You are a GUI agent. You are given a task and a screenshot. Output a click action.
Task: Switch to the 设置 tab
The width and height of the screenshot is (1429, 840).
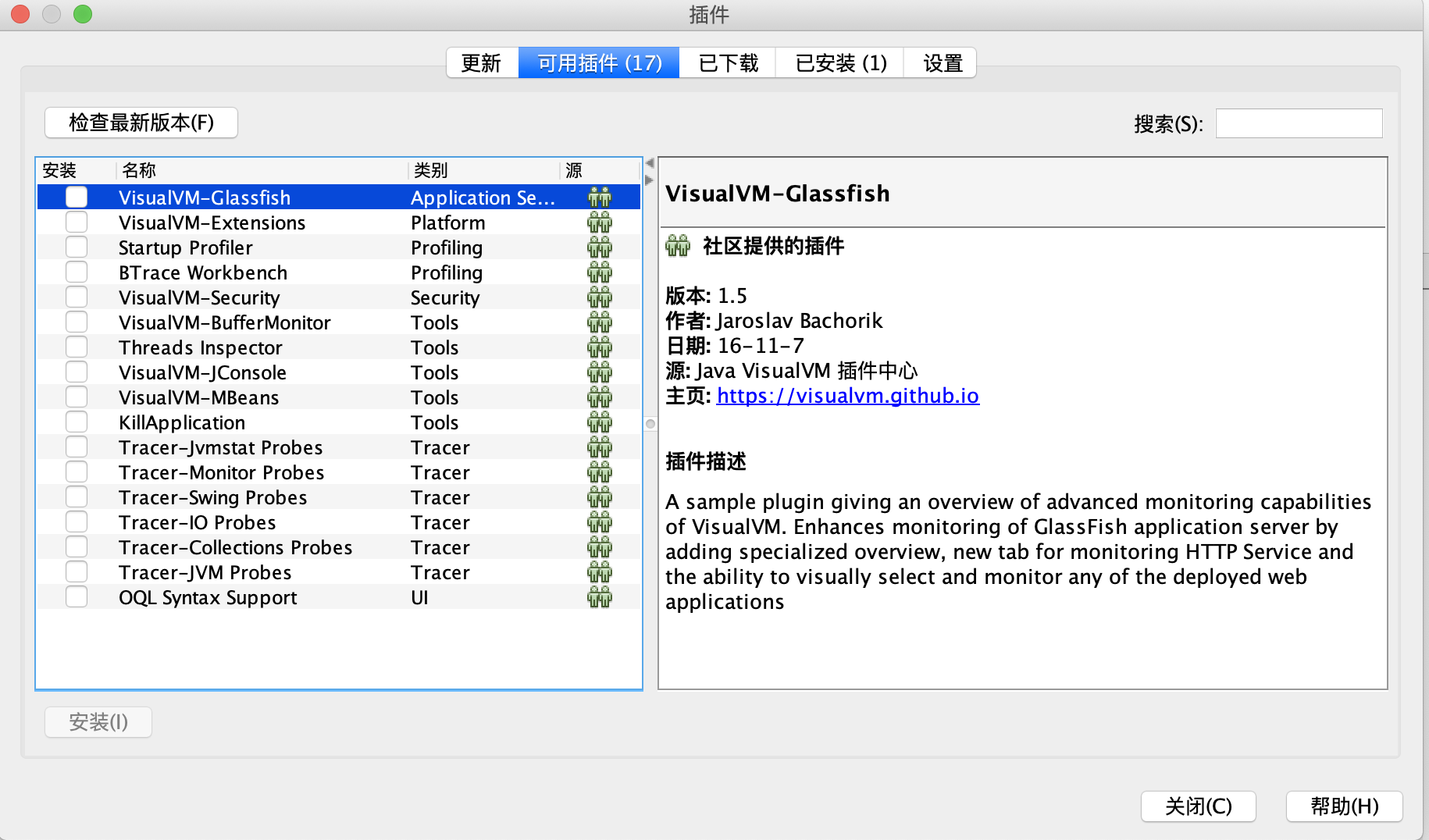point(941,62)
